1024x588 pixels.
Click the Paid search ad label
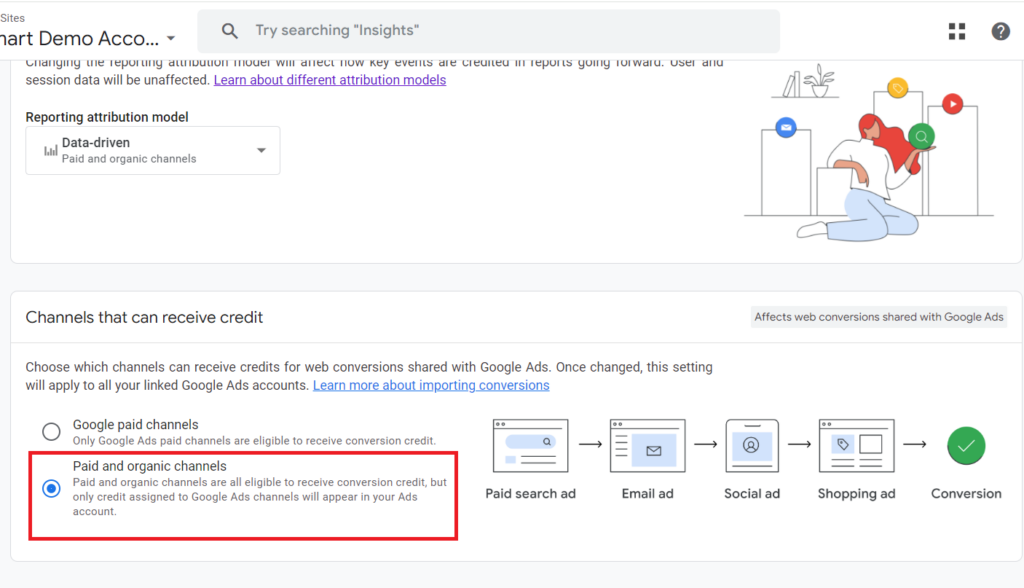click(530, 494)
